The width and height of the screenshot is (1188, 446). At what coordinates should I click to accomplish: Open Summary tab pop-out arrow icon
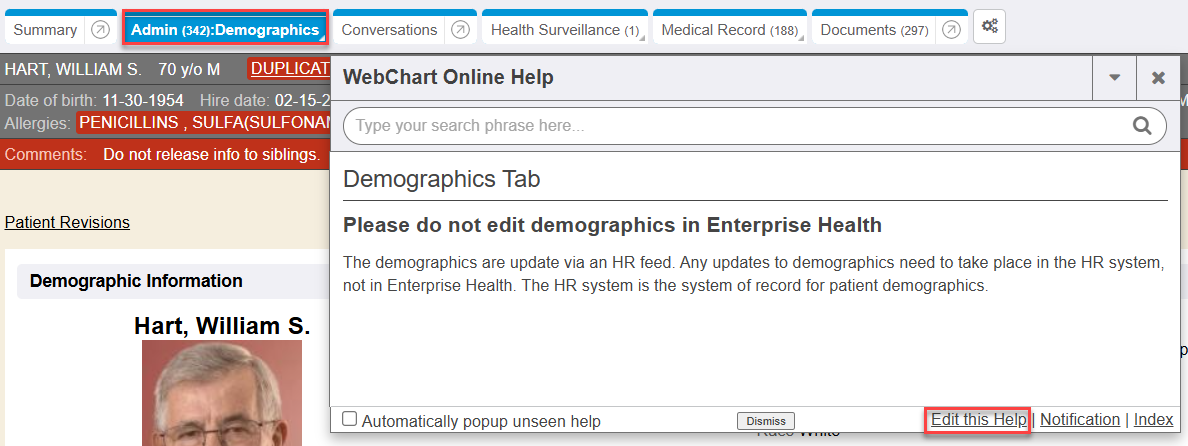[x=100, y=30]
